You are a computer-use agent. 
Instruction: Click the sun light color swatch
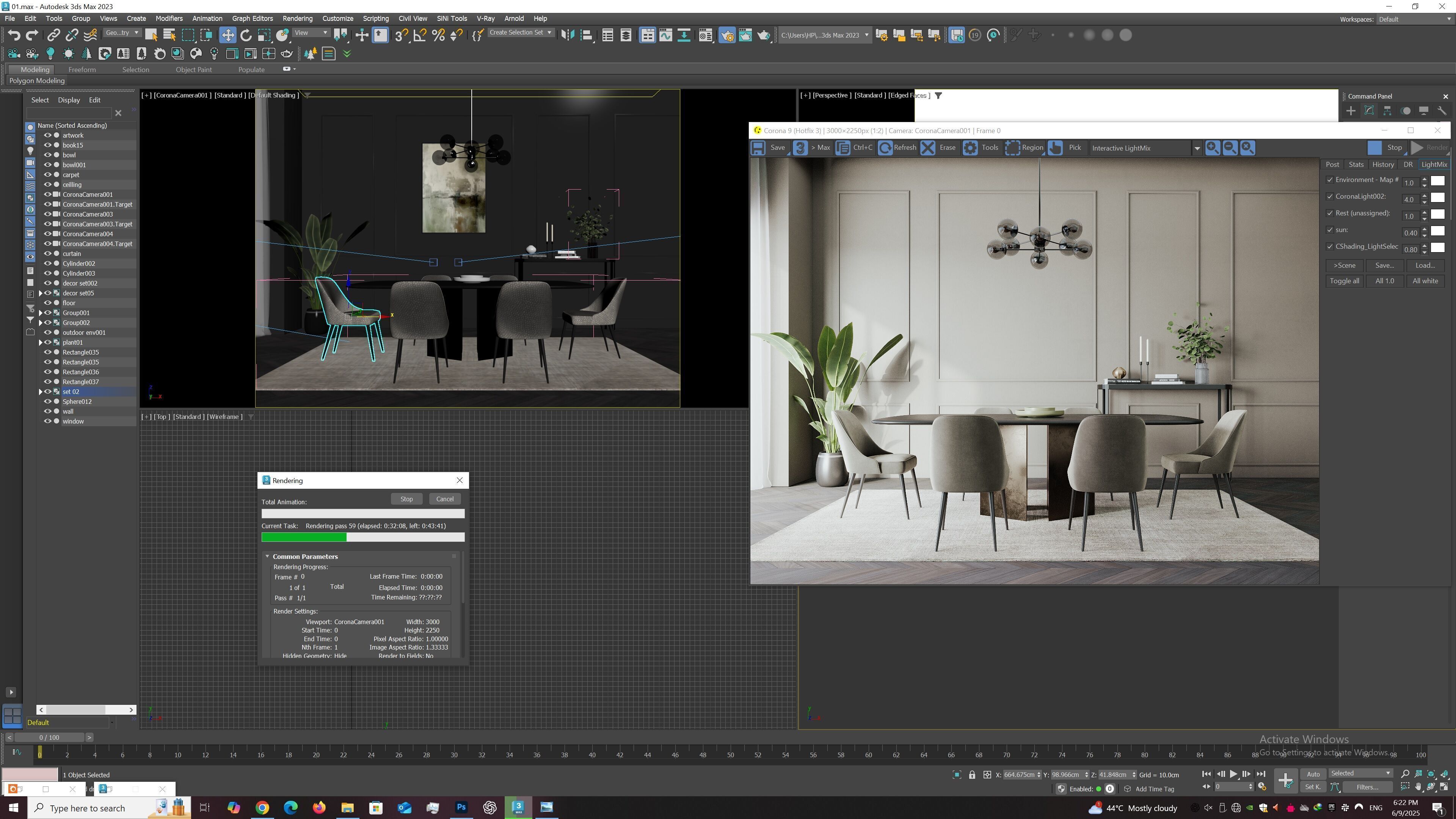(x=1437, y=231)
